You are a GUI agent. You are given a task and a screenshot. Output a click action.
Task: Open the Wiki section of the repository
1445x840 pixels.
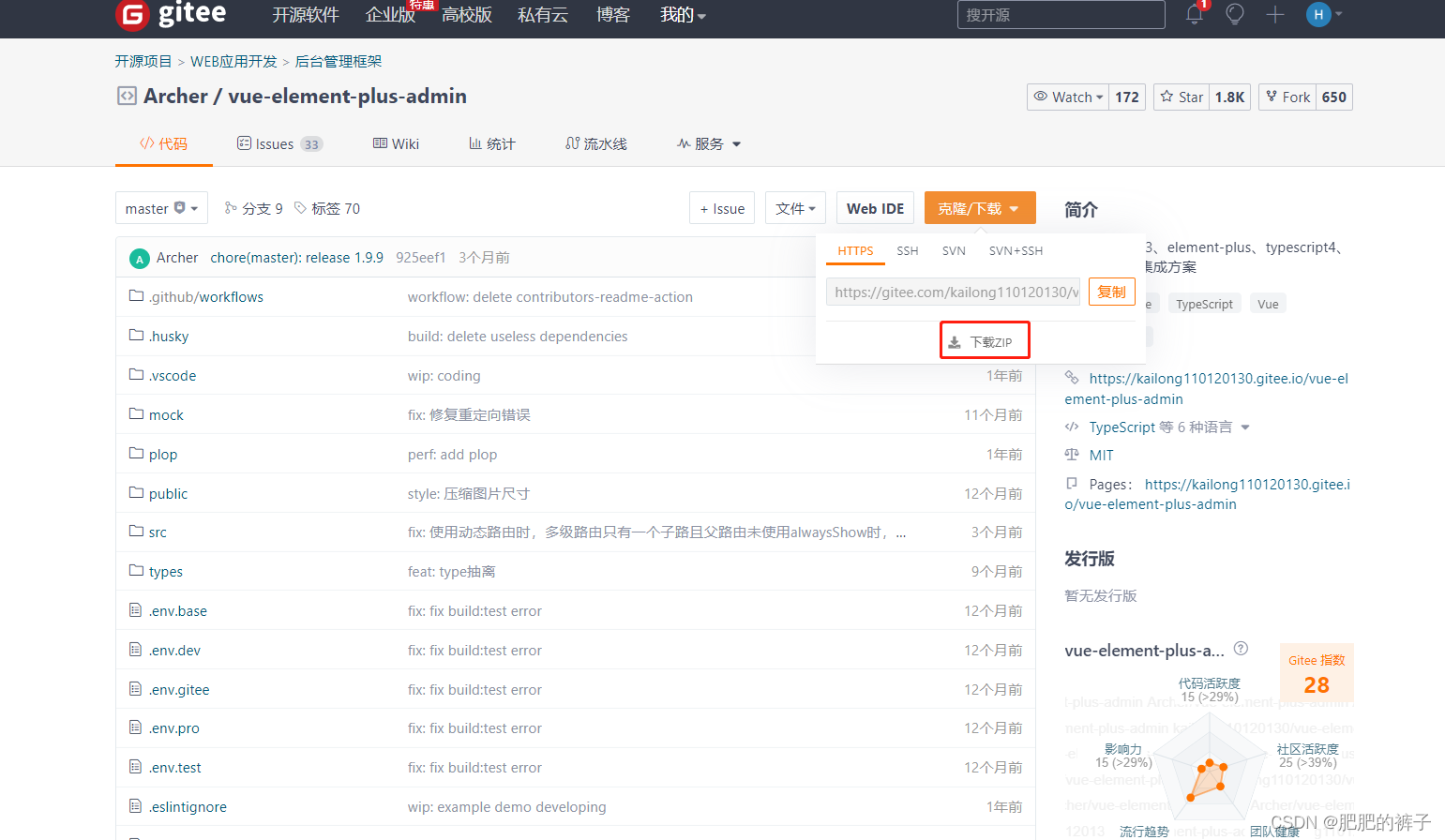point(396,143)
